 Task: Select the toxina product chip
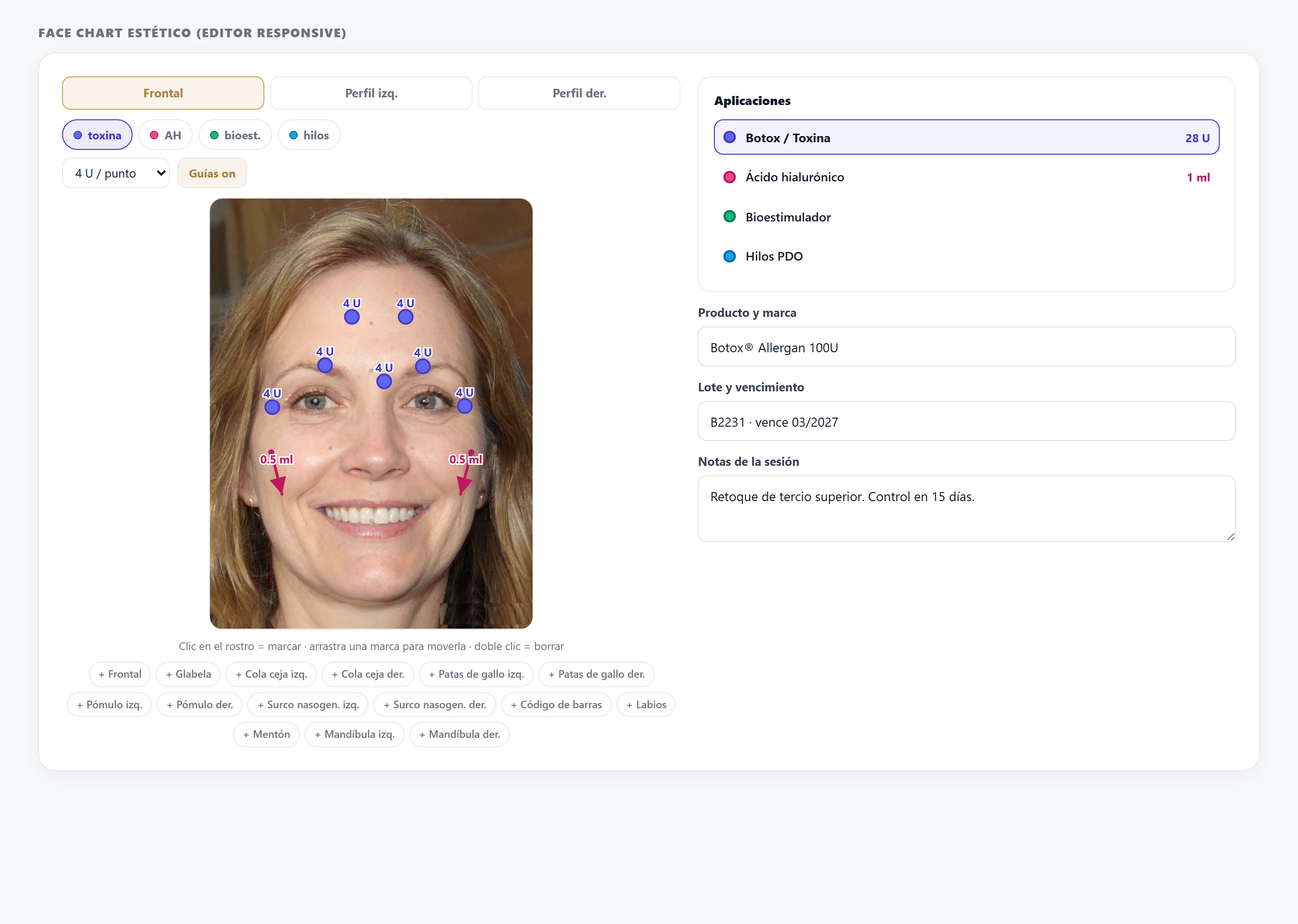(x=97, y=135)
